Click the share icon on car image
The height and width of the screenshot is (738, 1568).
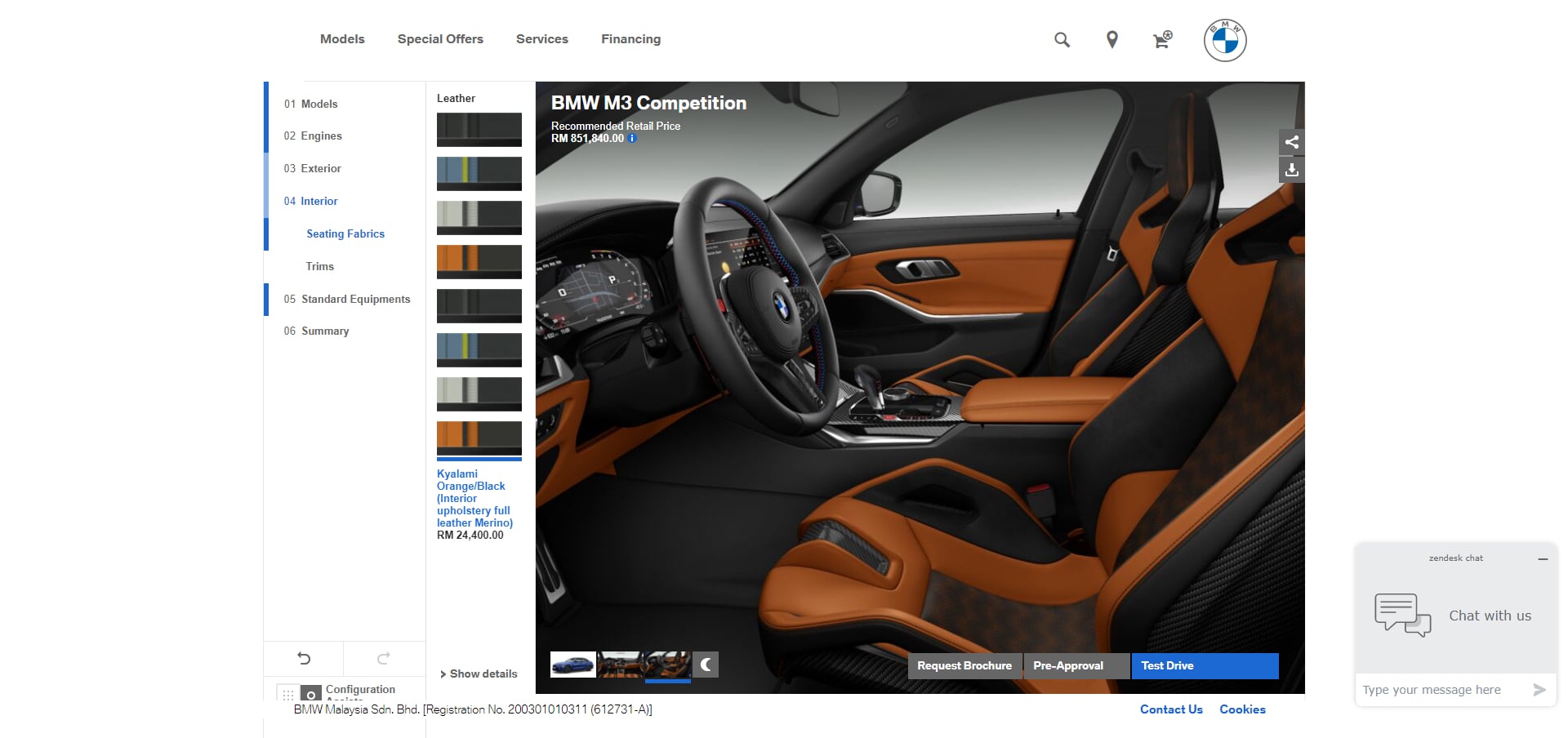(1291, 142)
